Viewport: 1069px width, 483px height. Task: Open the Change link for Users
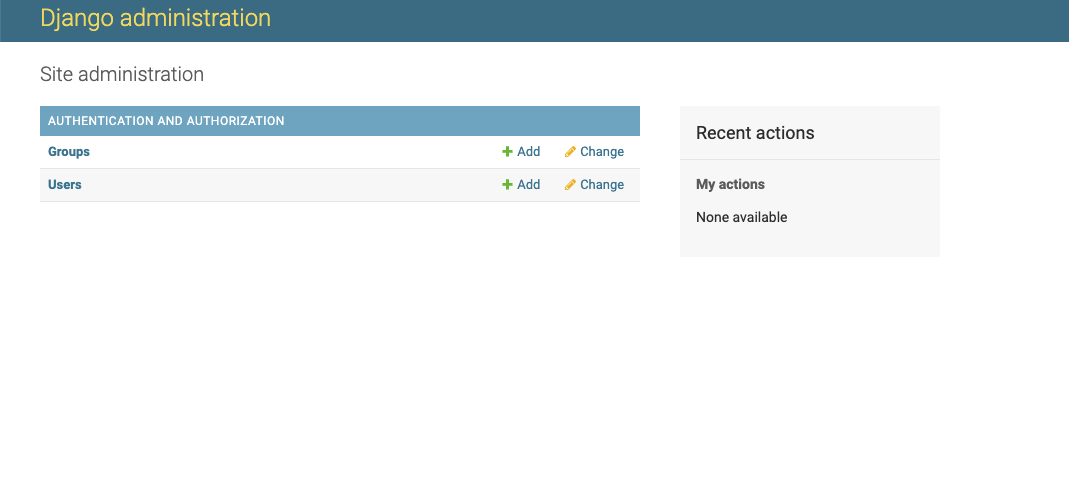pyautogui.click(x=601, y=185)
